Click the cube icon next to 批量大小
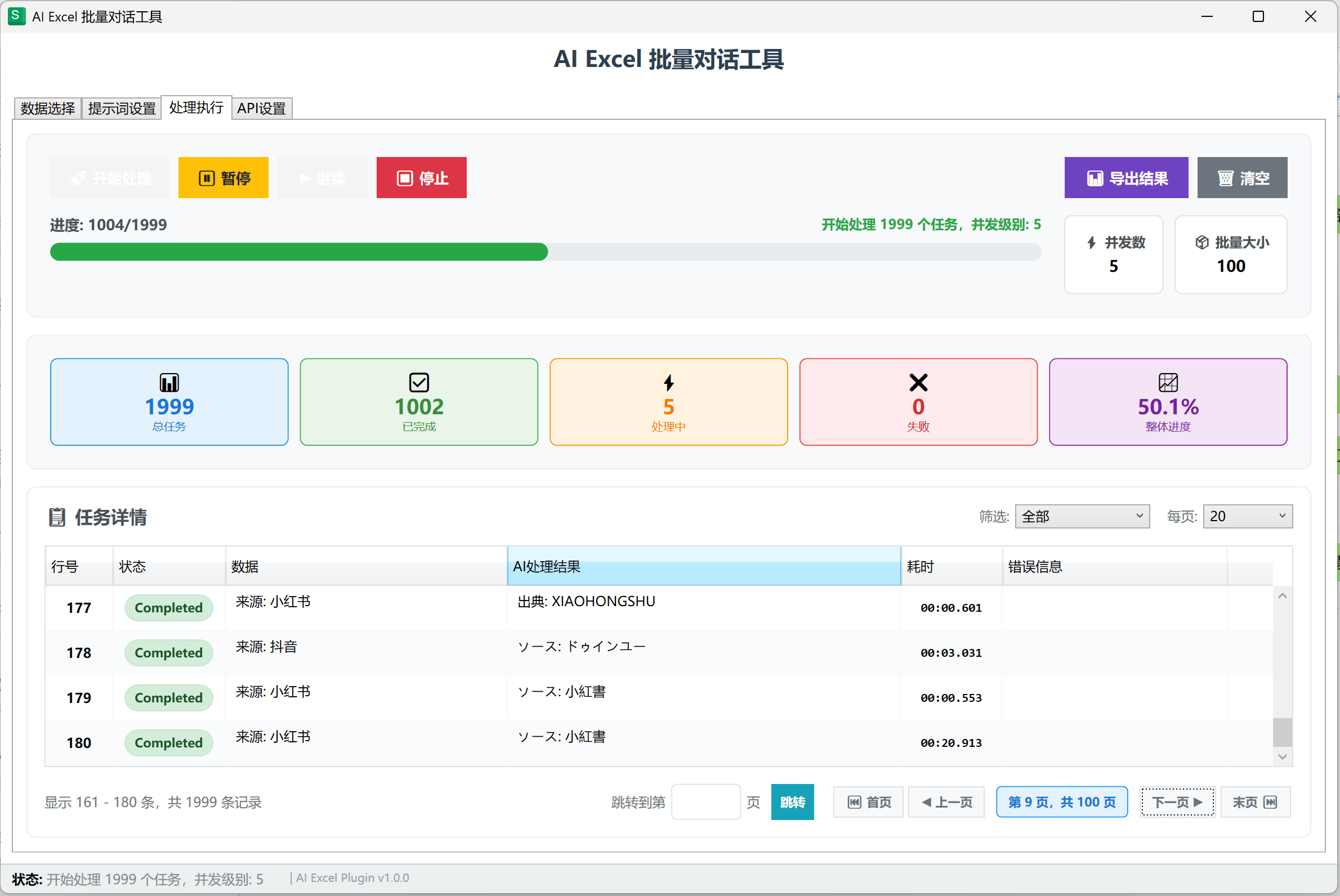The image size is (1340, 896). (x=1201, y=242)
